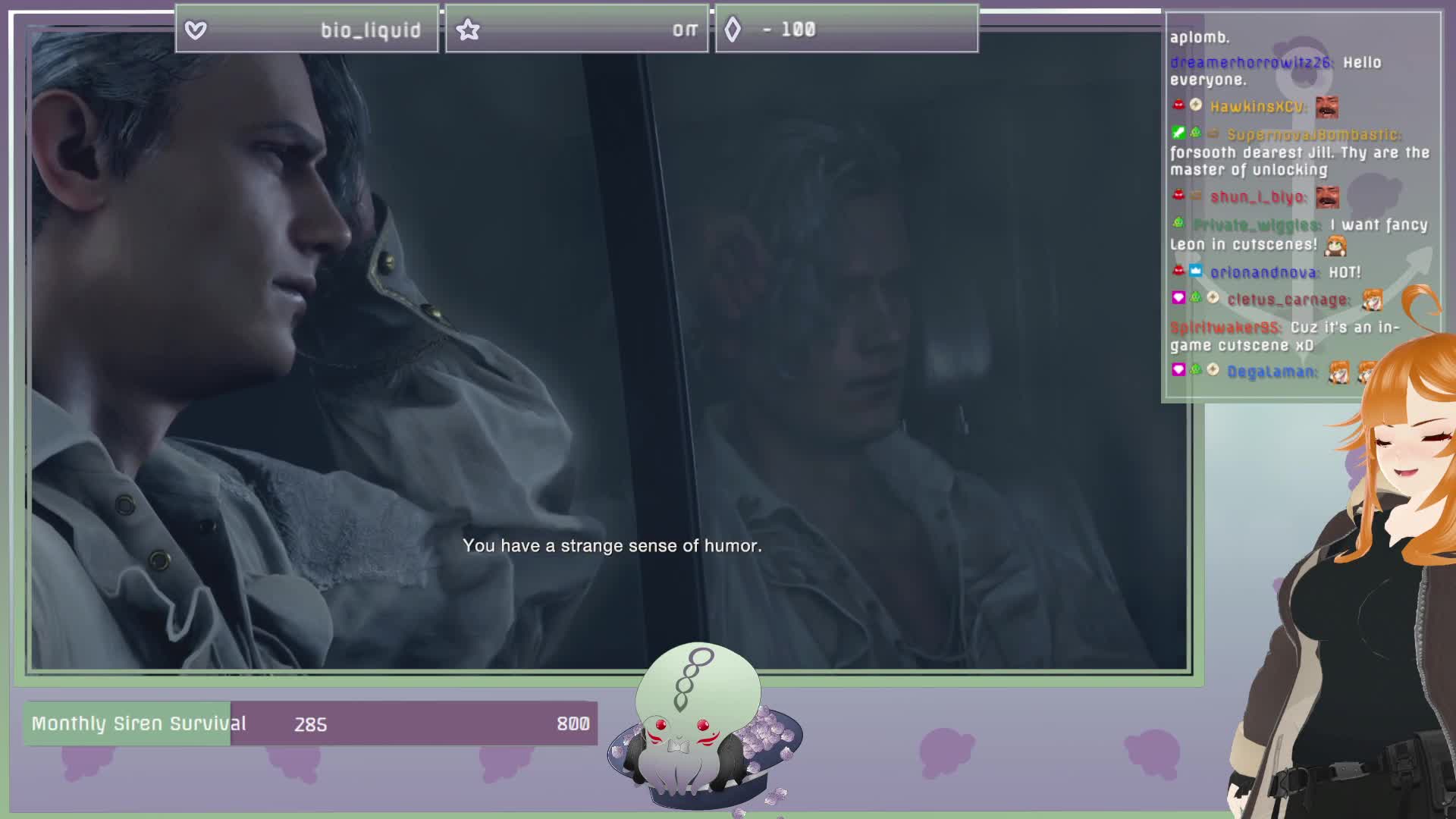Open Private_wiggles' chat profile
Viewport: 1456px width, 819px height.
coord(1257,225)
